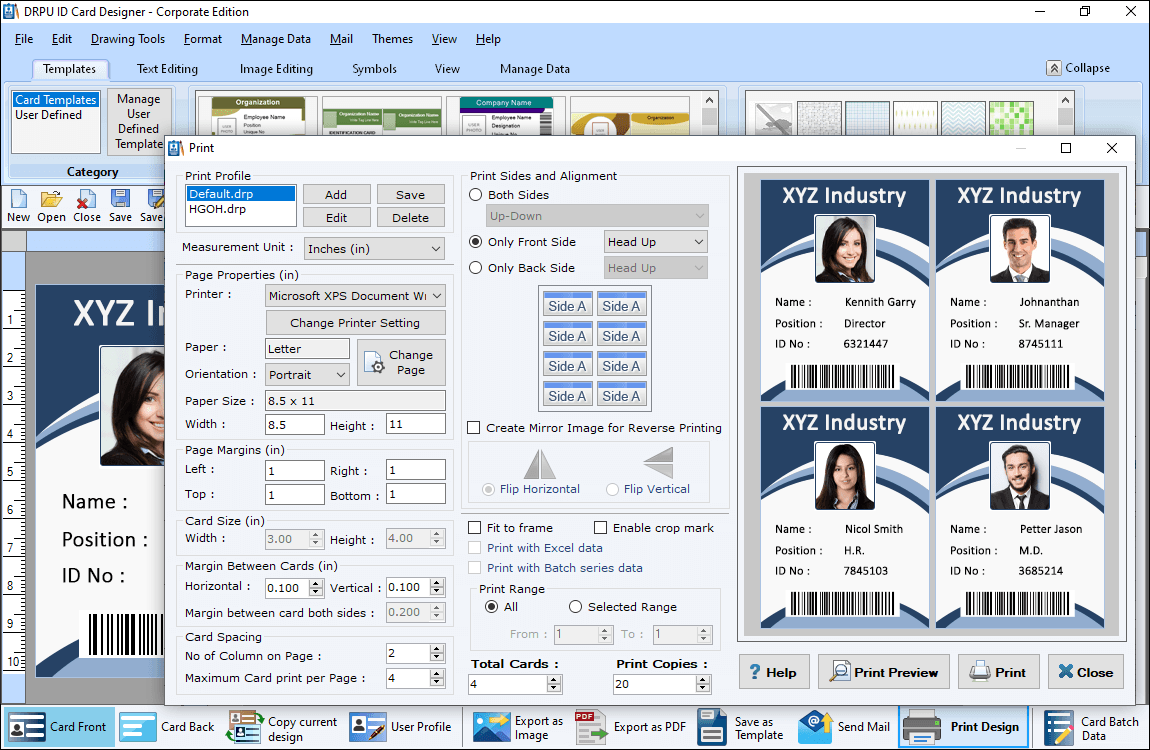1150x750 pixels.
Task: Click the Add profile button
Action: [x=337, y=194]
